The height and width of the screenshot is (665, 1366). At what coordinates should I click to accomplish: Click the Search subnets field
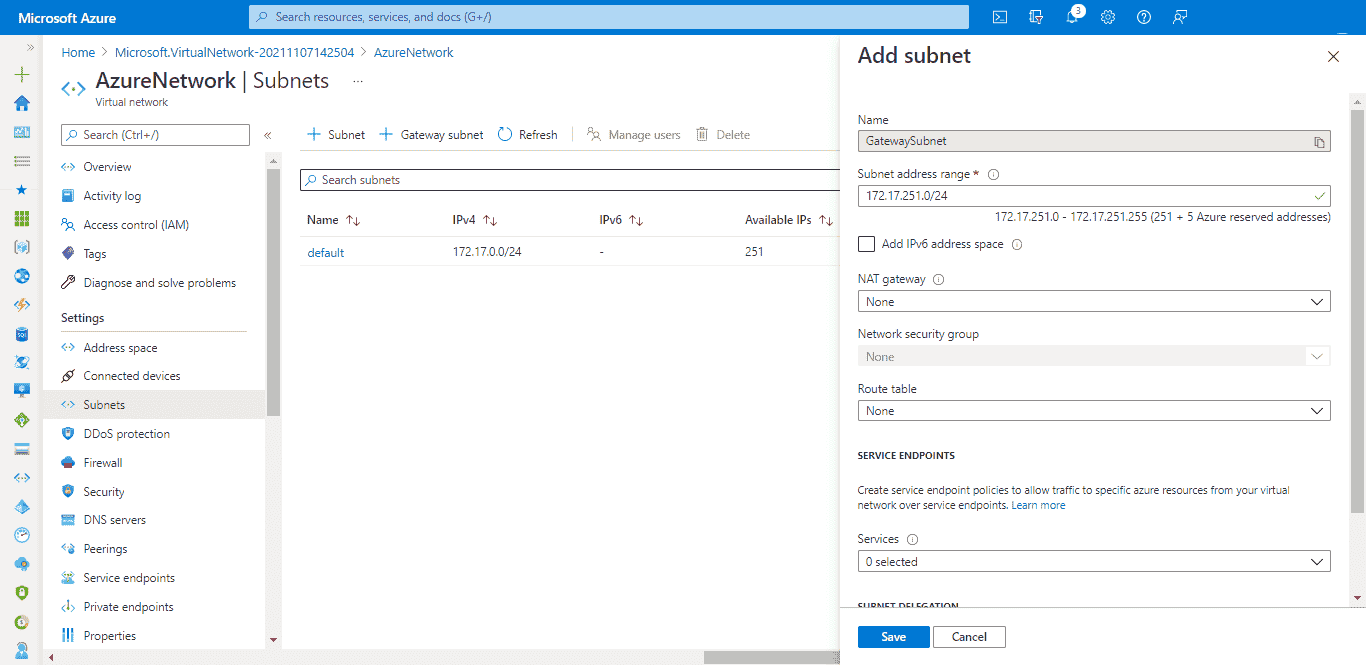coord(570,180)
